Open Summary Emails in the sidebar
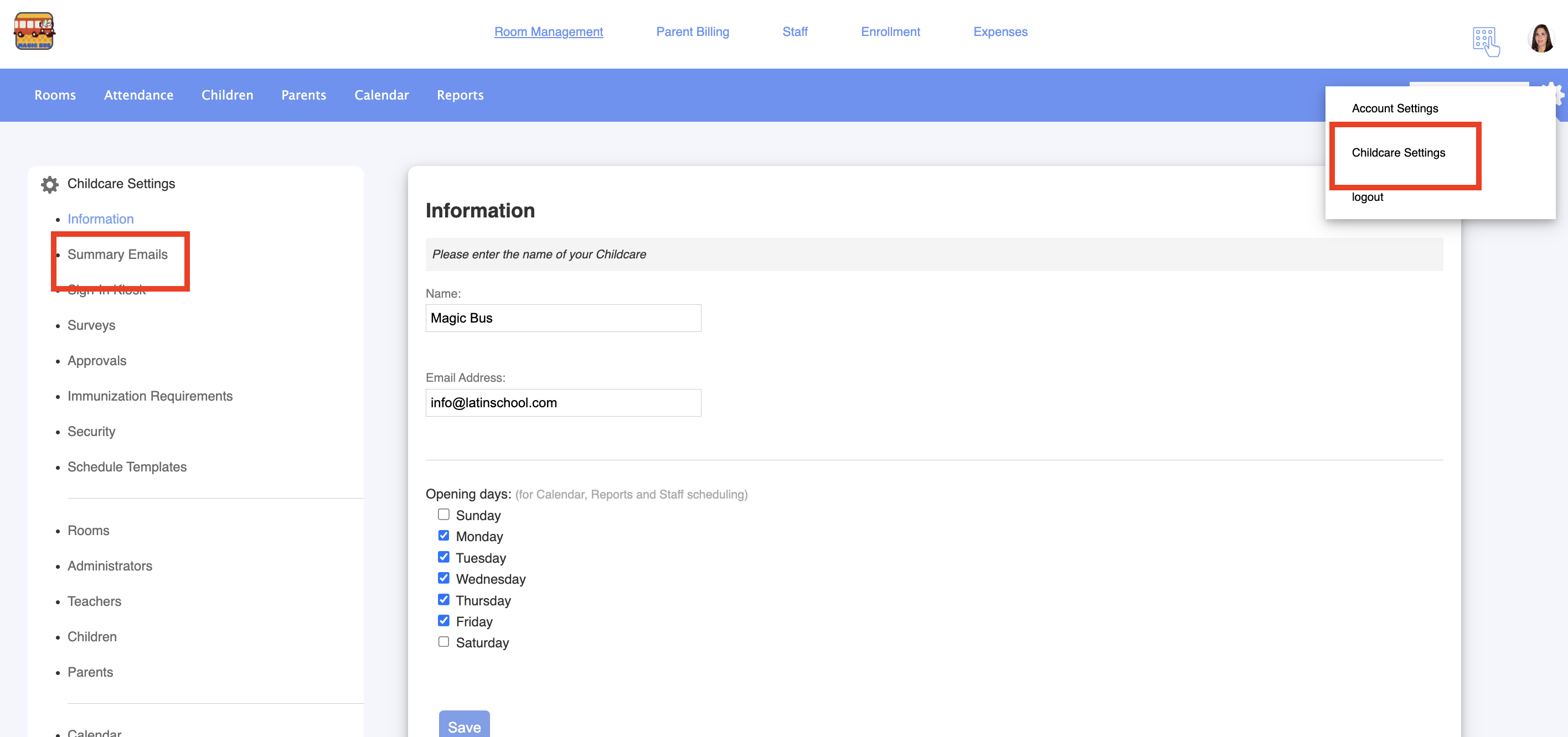 pyautogui.click(x=117, y=254)
